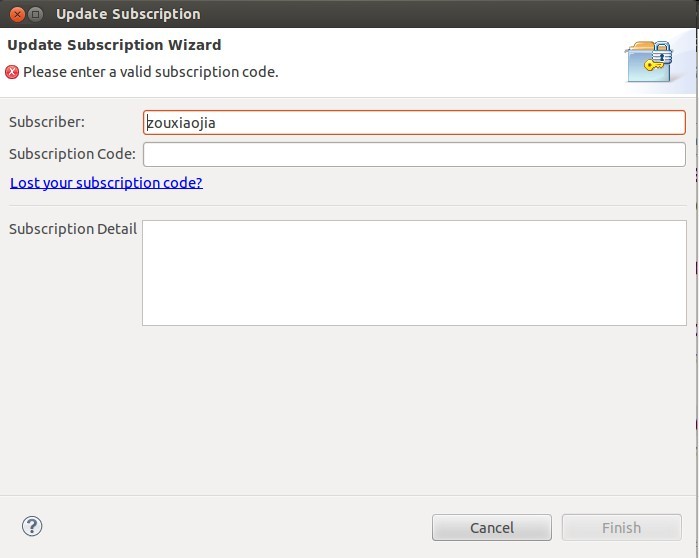Click the Finish button
The height and width of the screenshot is (558, 699).
(x=621, y=527)
